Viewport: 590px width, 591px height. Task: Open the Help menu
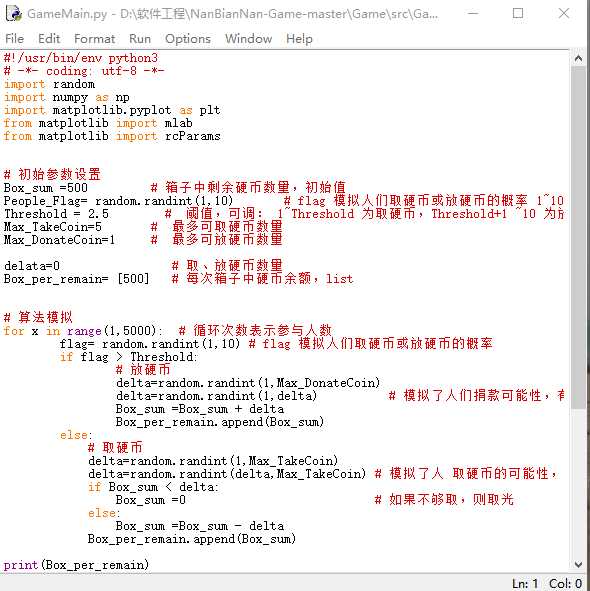click(299, 39)
